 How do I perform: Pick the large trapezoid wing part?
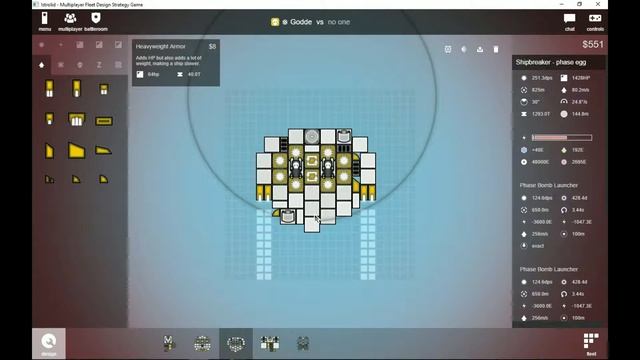click(x=76, y=151)
